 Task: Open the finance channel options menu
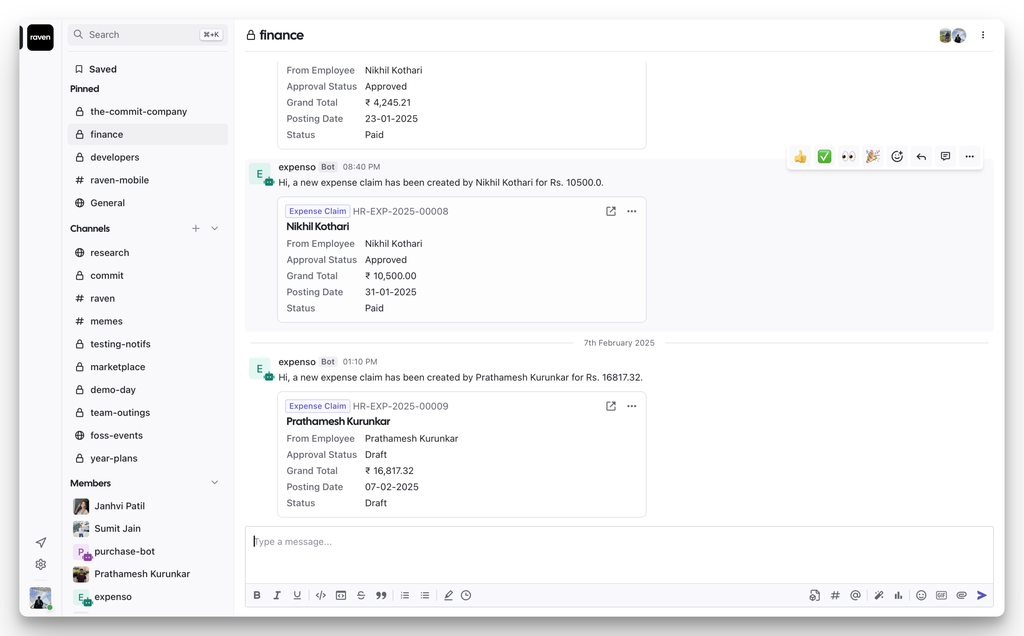coord(983,35)
